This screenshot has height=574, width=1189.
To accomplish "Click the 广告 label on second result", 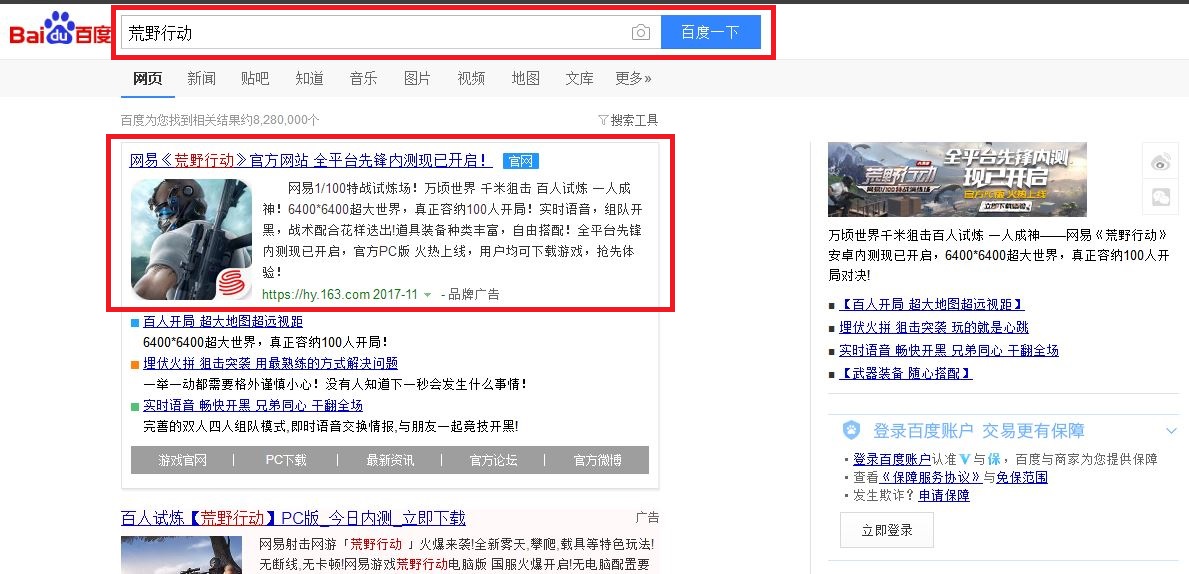I will point(647,517).
